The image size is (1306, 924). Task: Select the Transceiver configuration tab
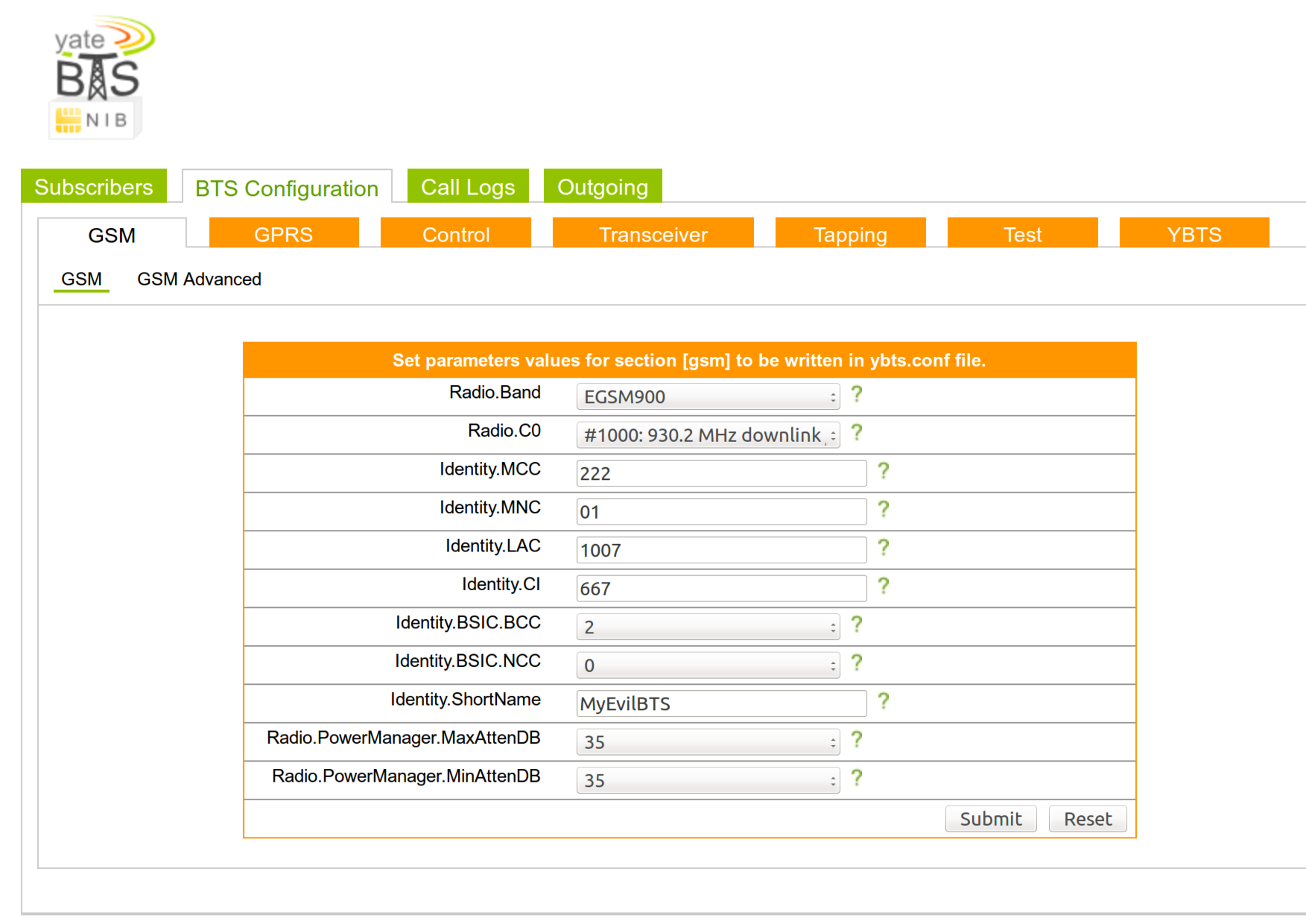point(653,235)
